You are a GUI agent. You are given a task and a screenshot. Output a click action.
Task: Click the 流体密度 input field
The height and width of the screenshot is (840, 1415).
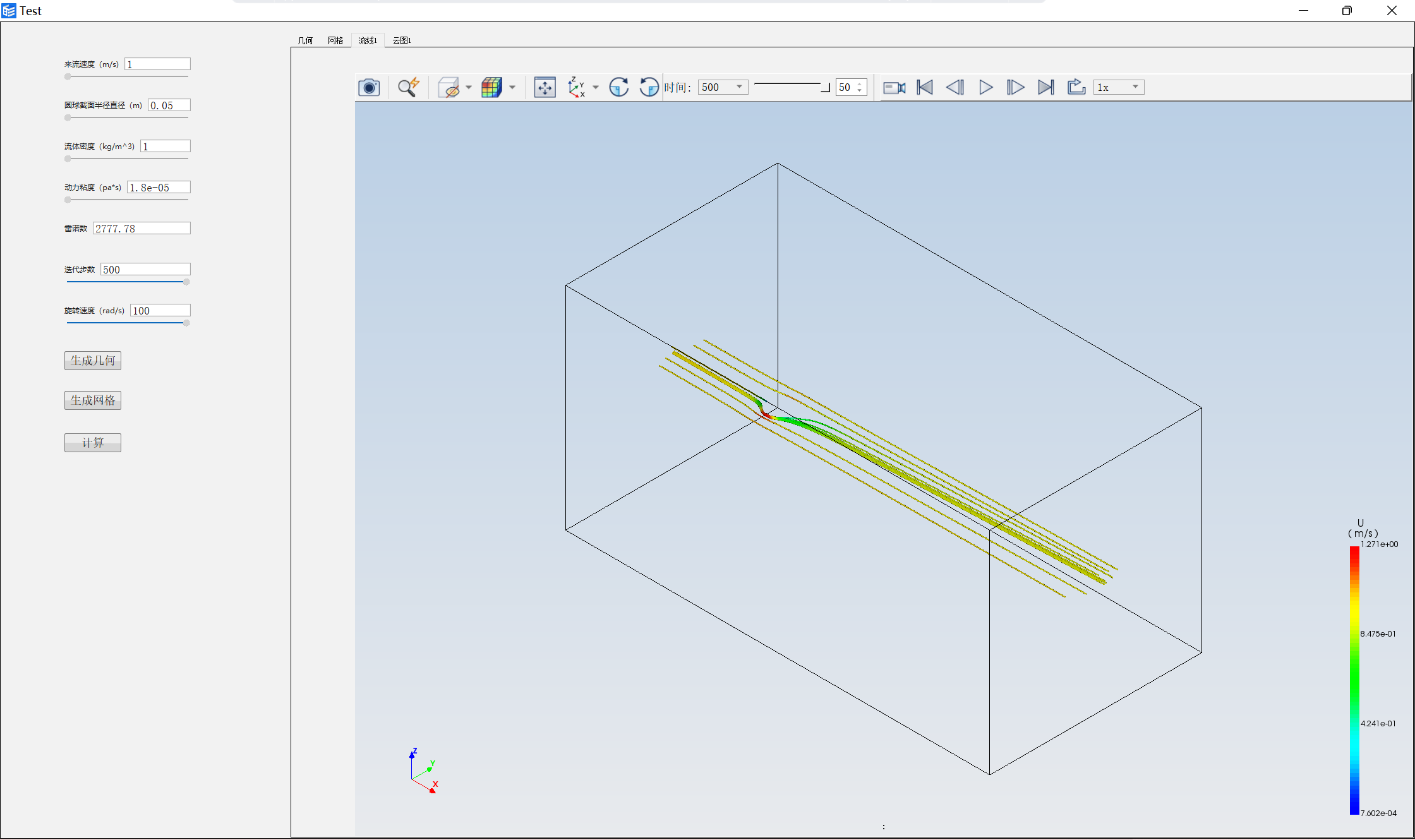(166, 147)
